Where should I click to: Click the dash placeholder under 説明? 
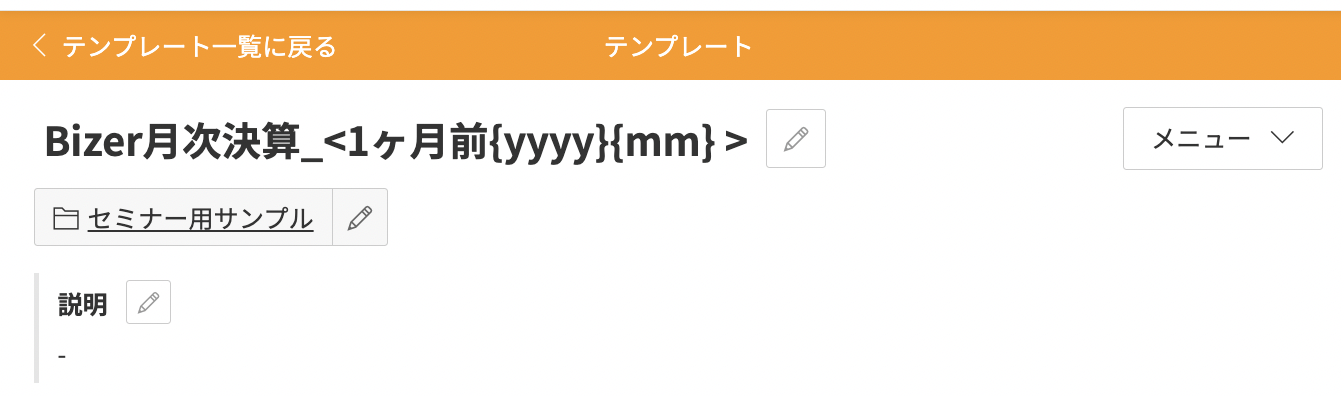coord(62,356)
